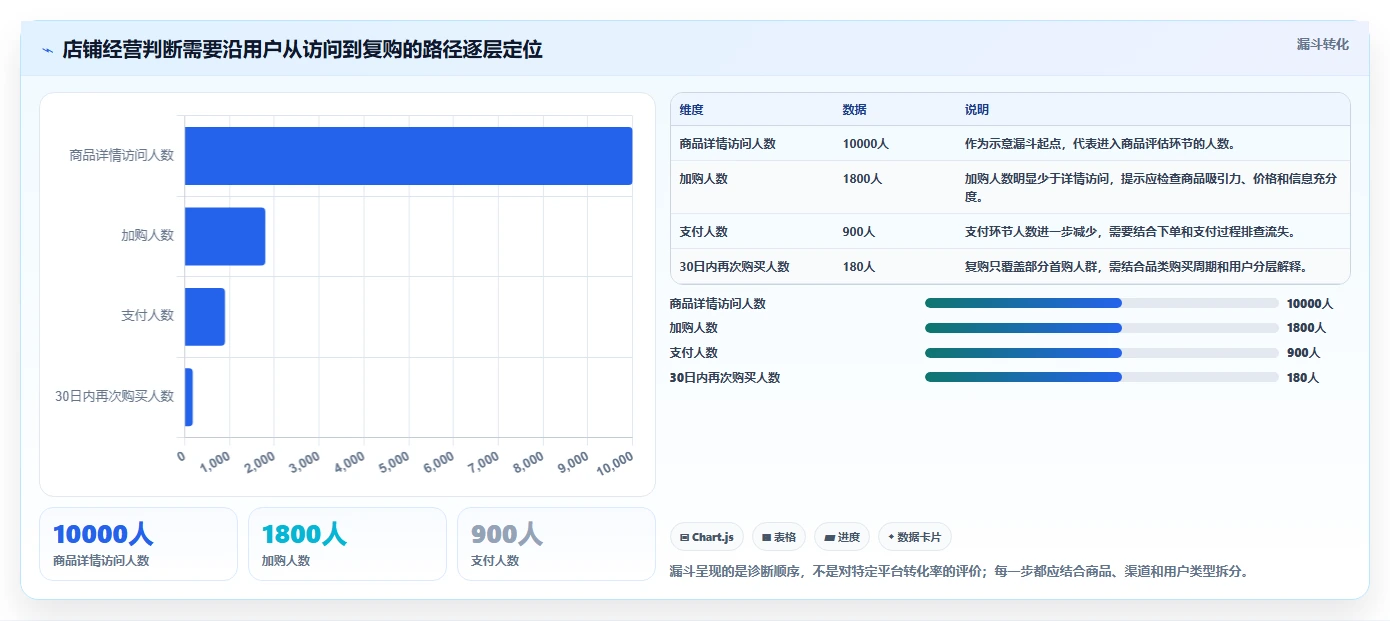The image size is (1390, 621).
Task: Click the lightning icon beside the title
Action: [x=48, y=50]
